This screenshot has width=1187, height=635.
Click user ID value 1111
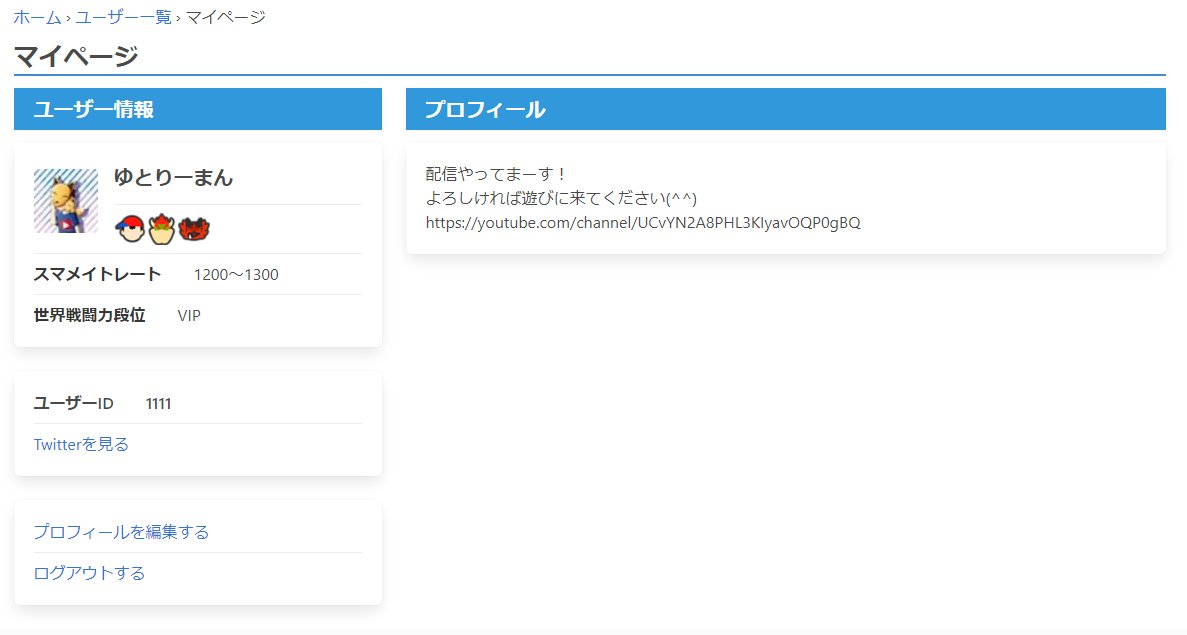click(158, 403)
